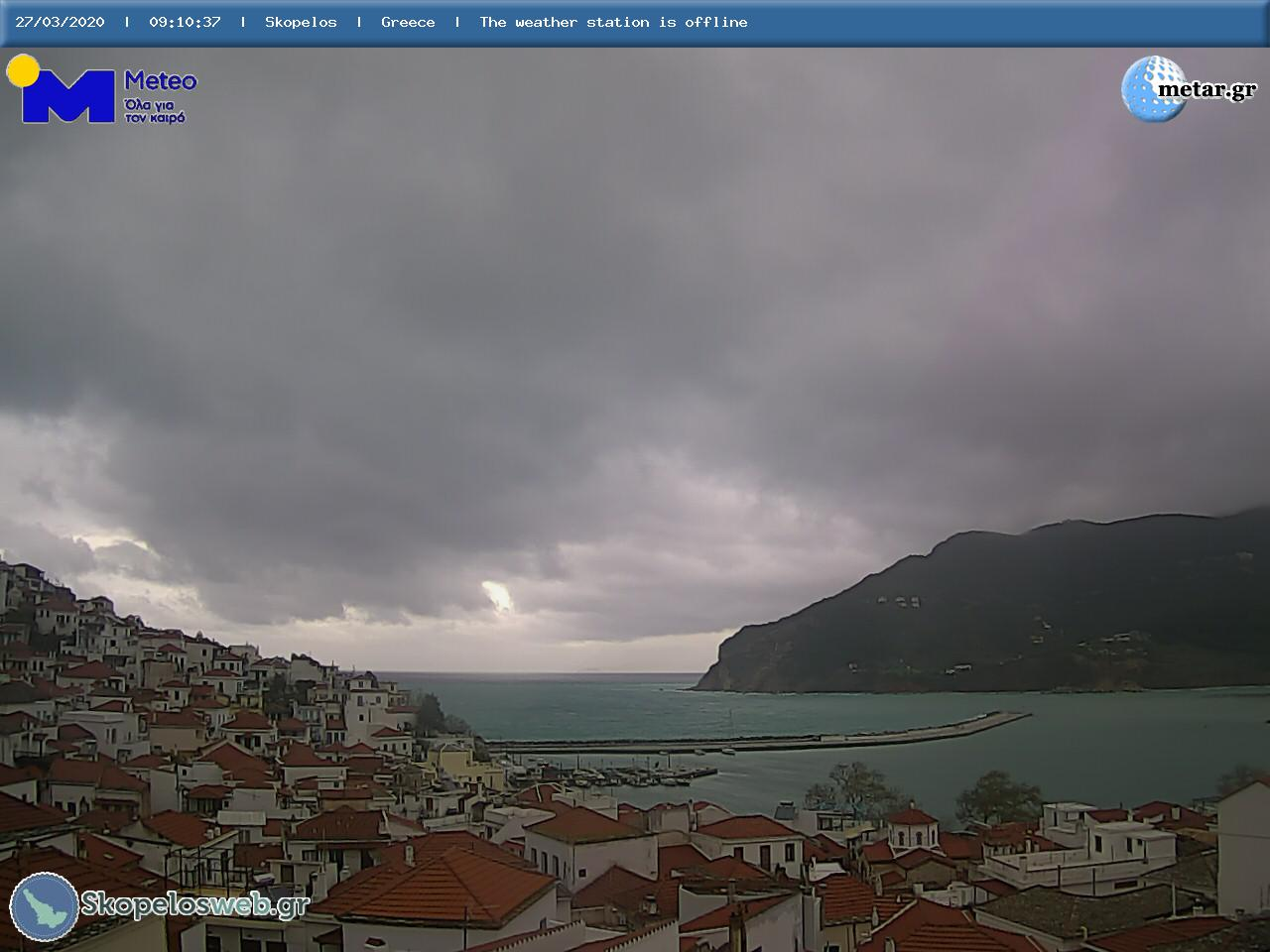The width and height of the screenshot is (1270, 952).
Task: Click the Meteo logo icon
Action: tap(62, 89)
